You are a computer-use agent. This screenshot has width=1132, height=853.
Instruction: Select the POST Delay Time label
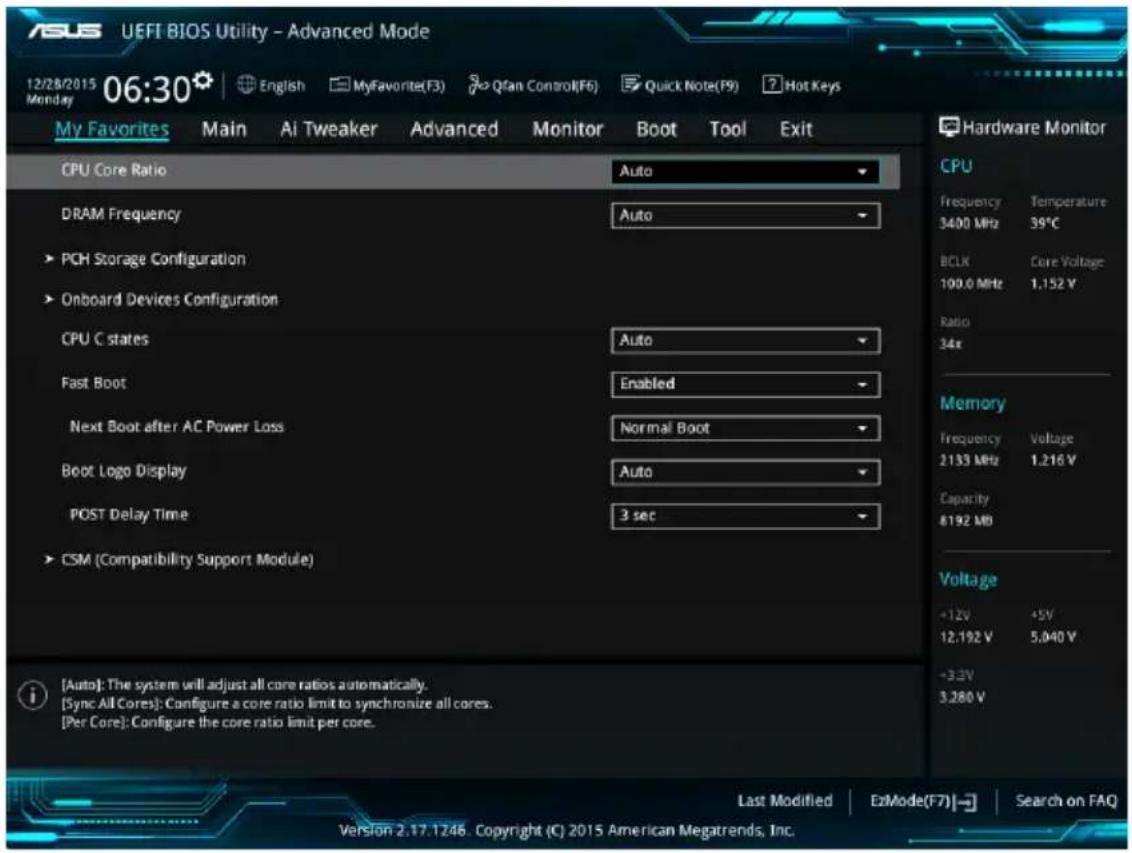pos(129,515)
